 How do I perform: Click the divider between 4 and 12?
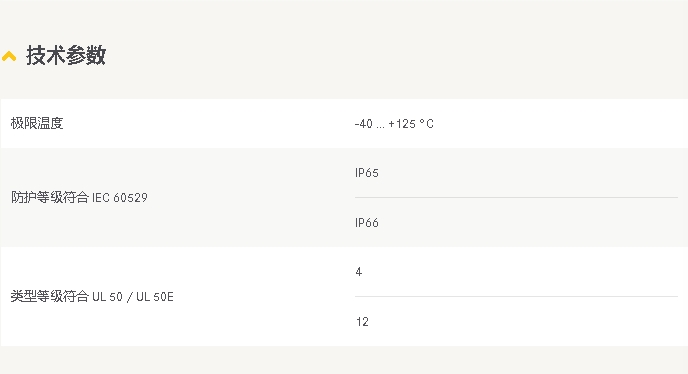516,296
